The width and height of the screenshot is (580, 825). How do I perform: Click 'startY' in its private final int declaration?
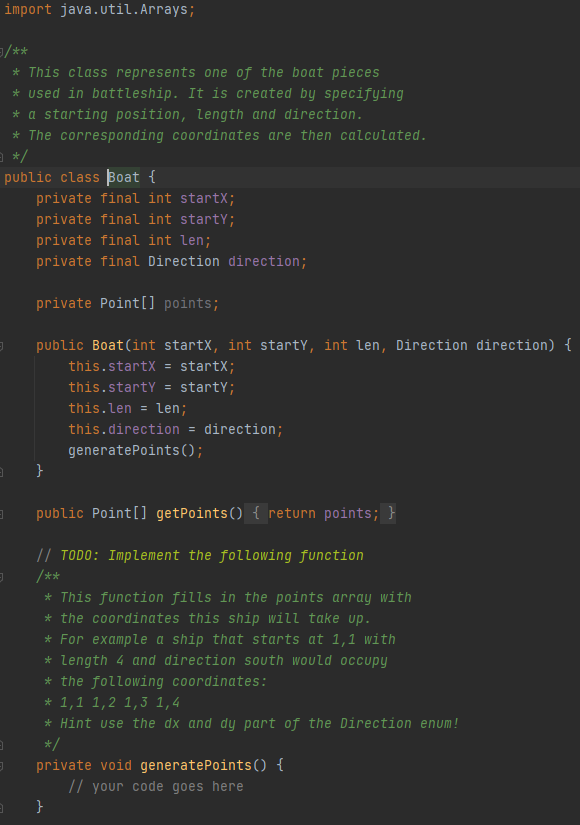point(204,219)
